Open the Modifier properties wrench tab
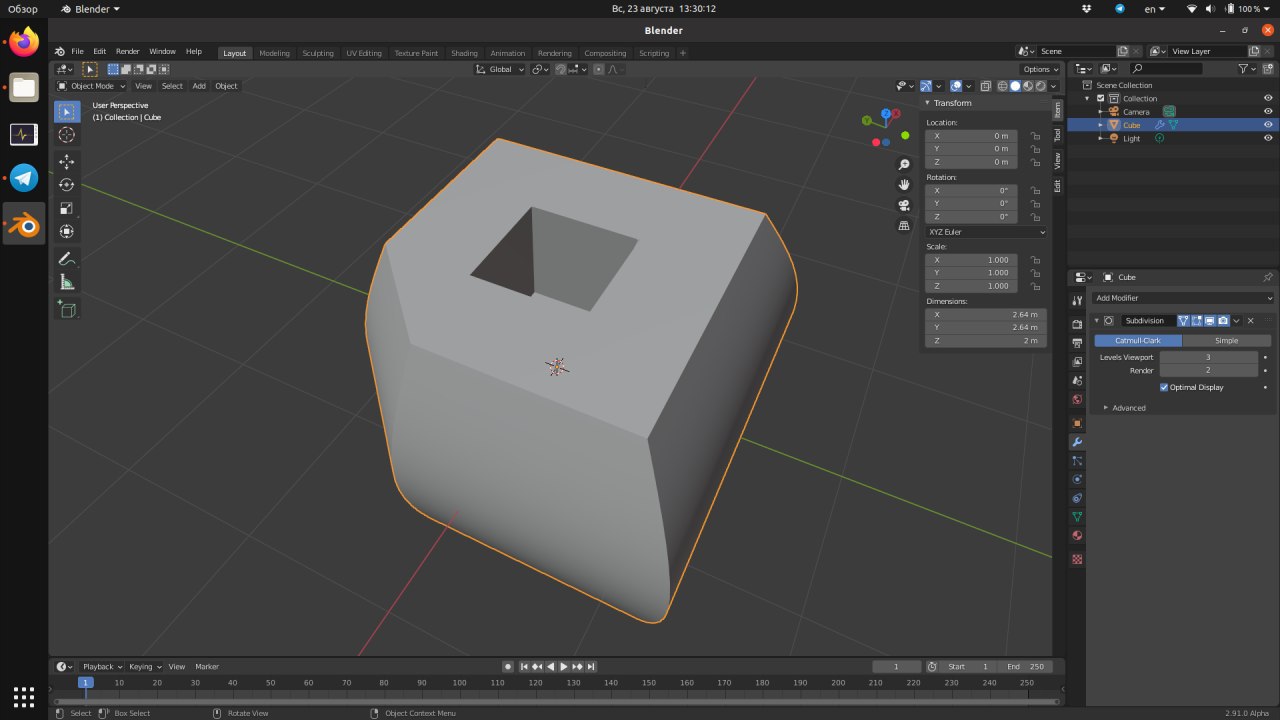 click(1077, 442)
